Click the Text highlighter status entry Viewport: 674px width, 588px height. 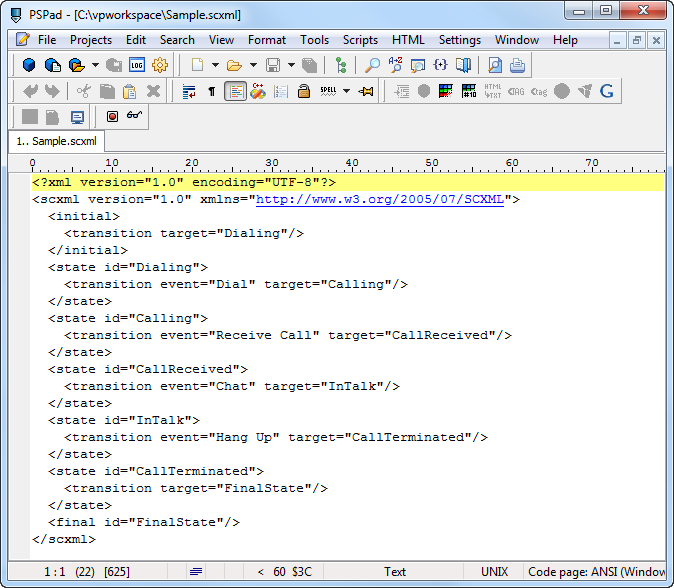tap(395, 572)
